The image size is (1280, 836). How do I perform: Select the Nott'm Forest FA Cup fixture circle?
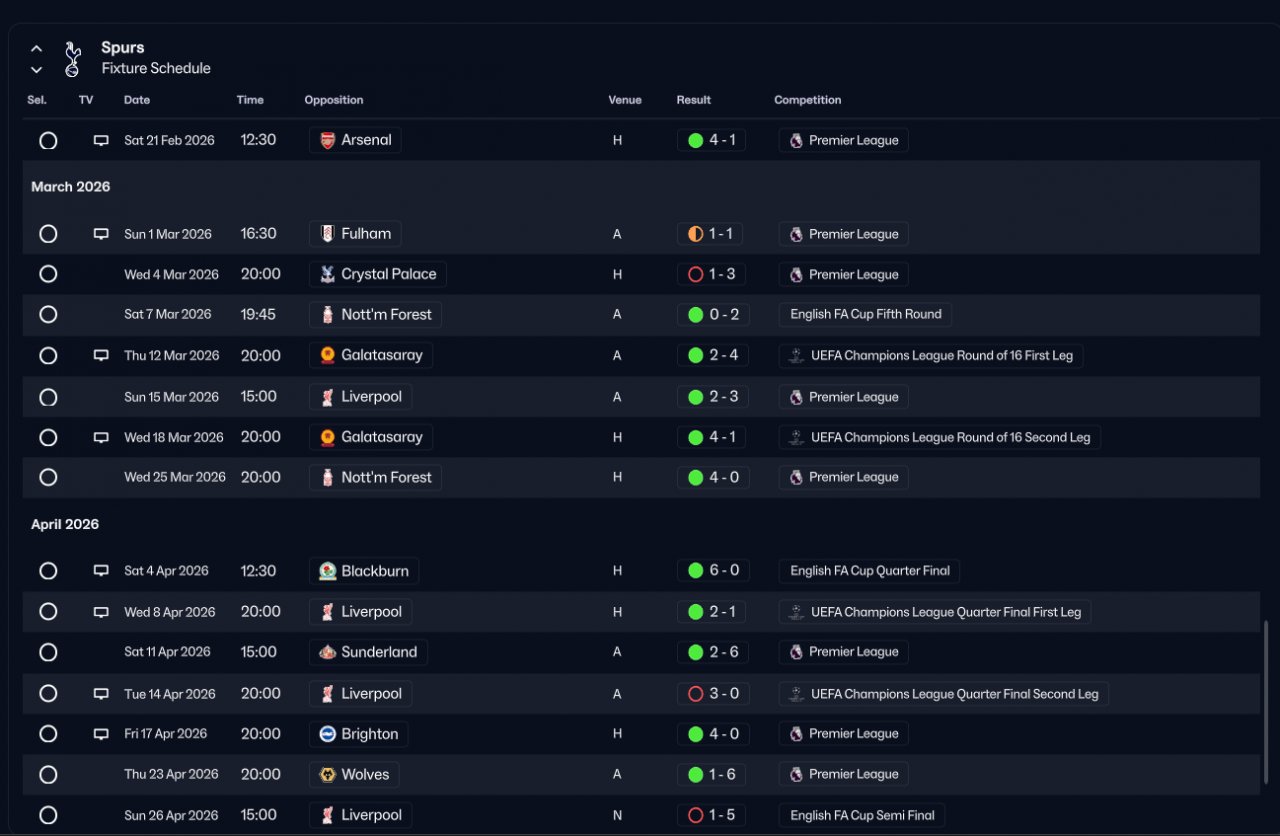click(x=48, y=314)
